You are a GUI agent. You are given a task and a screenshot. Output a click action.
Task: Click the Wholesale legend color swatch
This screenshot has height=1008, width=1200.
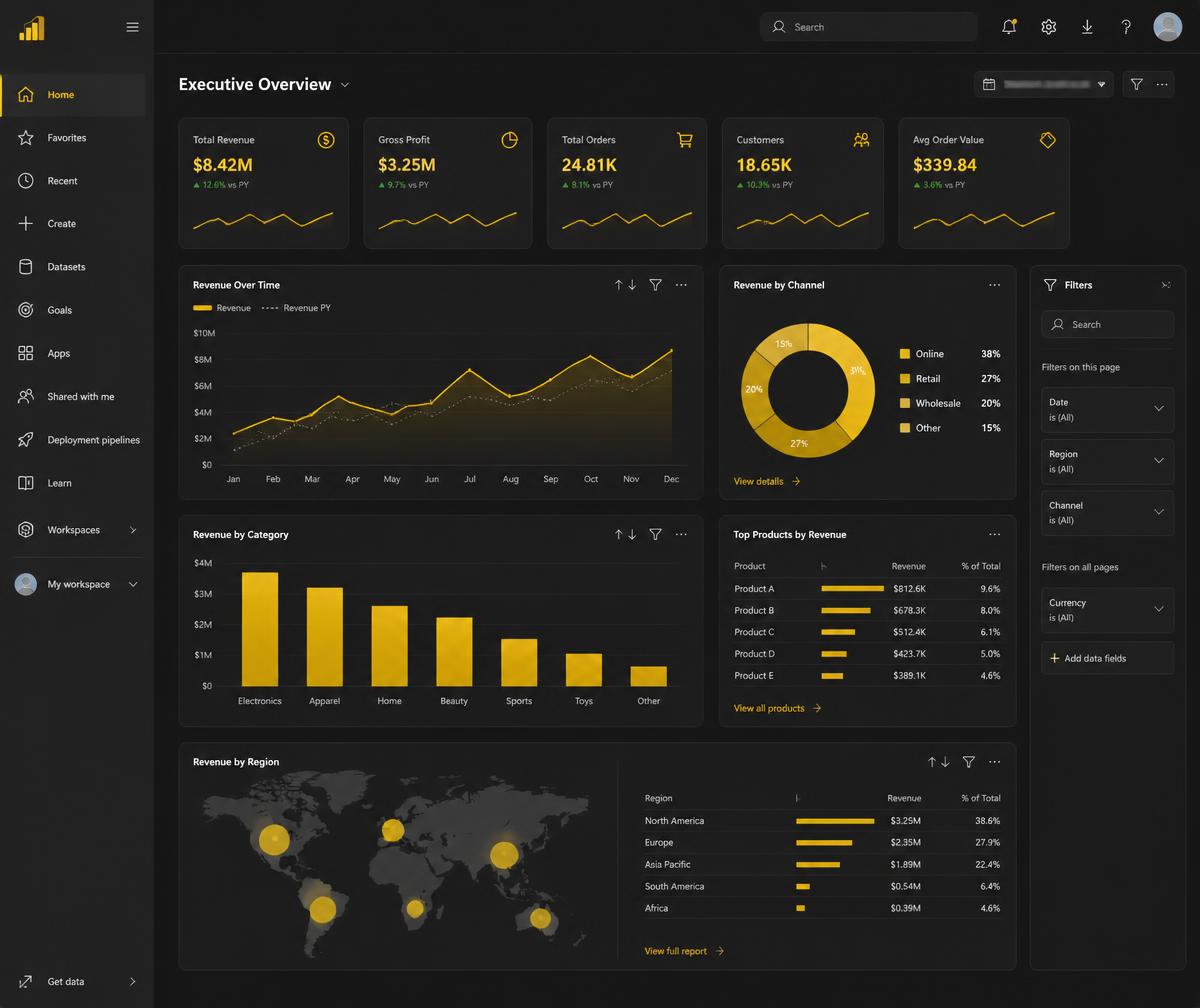[x=905, y=403]
